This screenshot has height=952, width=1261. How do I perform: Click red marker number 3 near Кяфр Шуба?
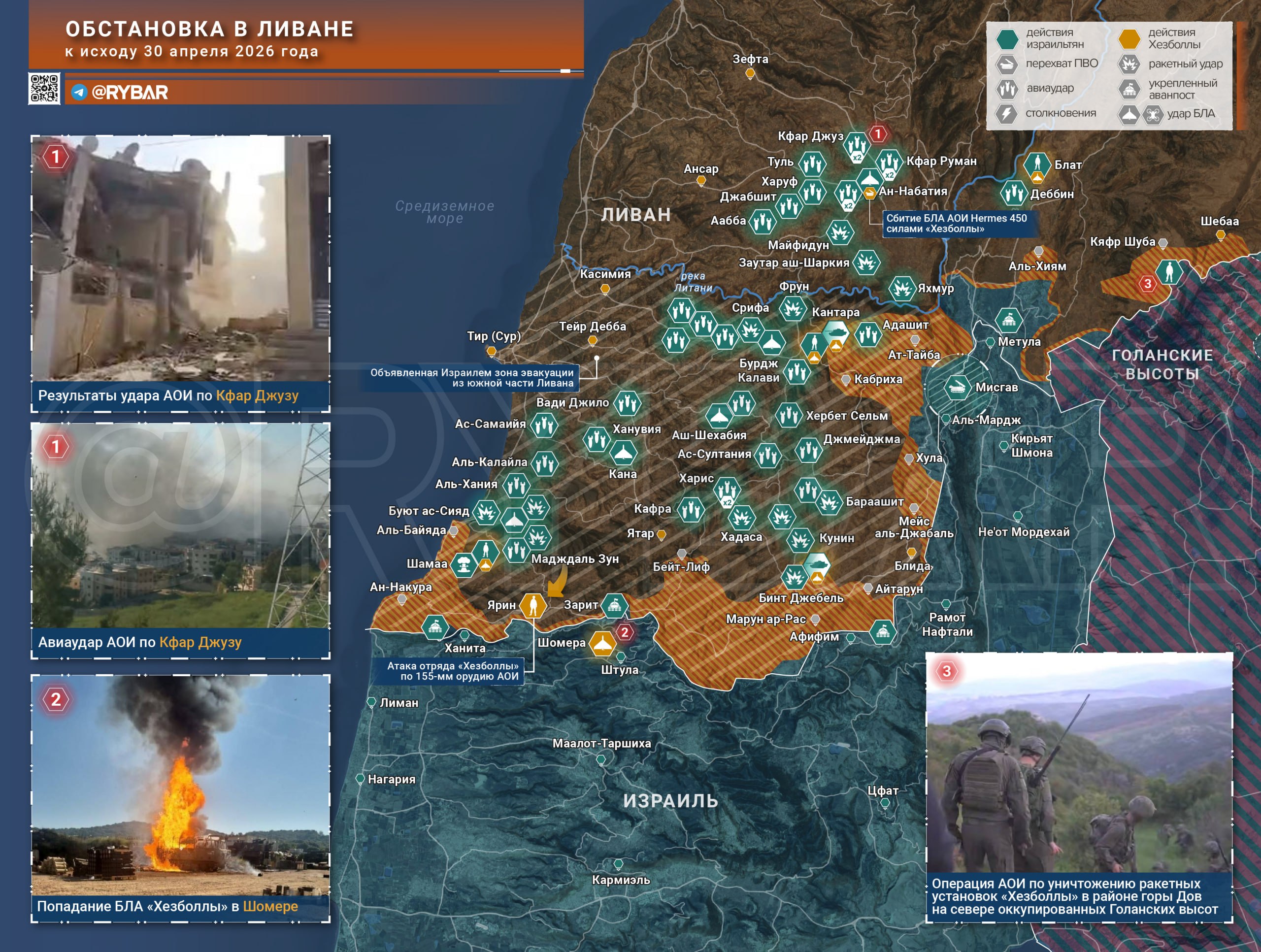(1148, 283)
